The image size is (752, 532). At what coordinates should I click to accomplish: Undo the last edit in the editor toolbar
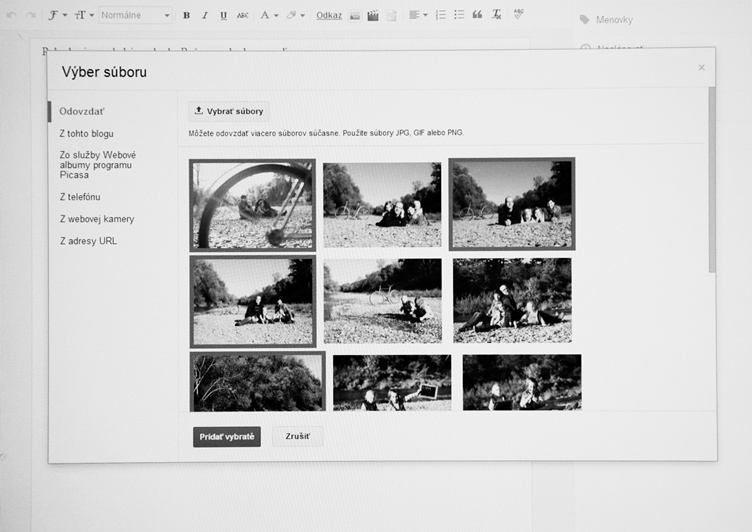pos(12,15)
